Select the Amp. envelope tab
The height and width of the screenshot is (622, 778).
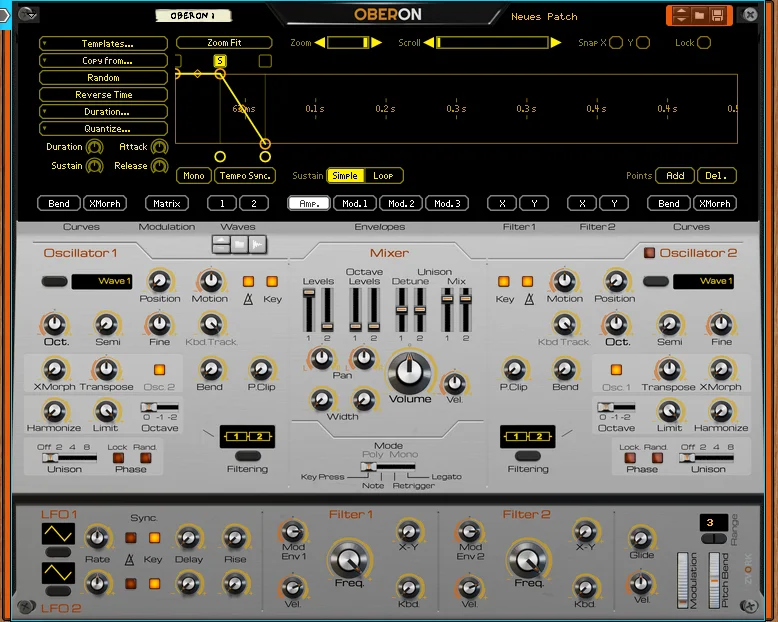(x=309, y=203)
